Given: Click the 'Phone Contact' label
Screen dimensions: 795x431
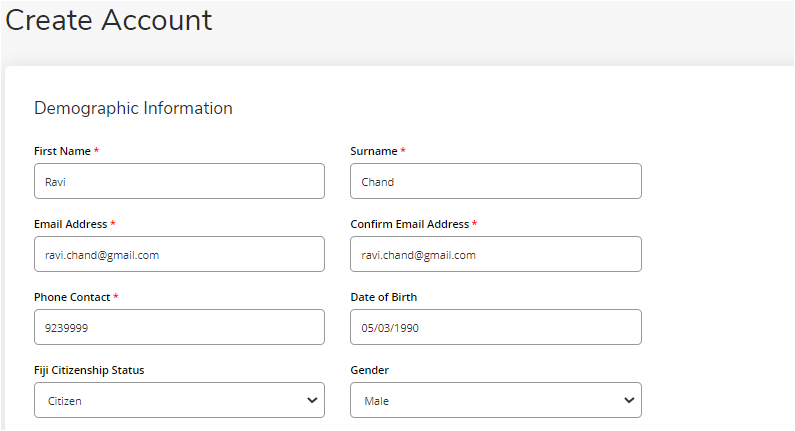Looking at the screenshot, I should point(72,297).
